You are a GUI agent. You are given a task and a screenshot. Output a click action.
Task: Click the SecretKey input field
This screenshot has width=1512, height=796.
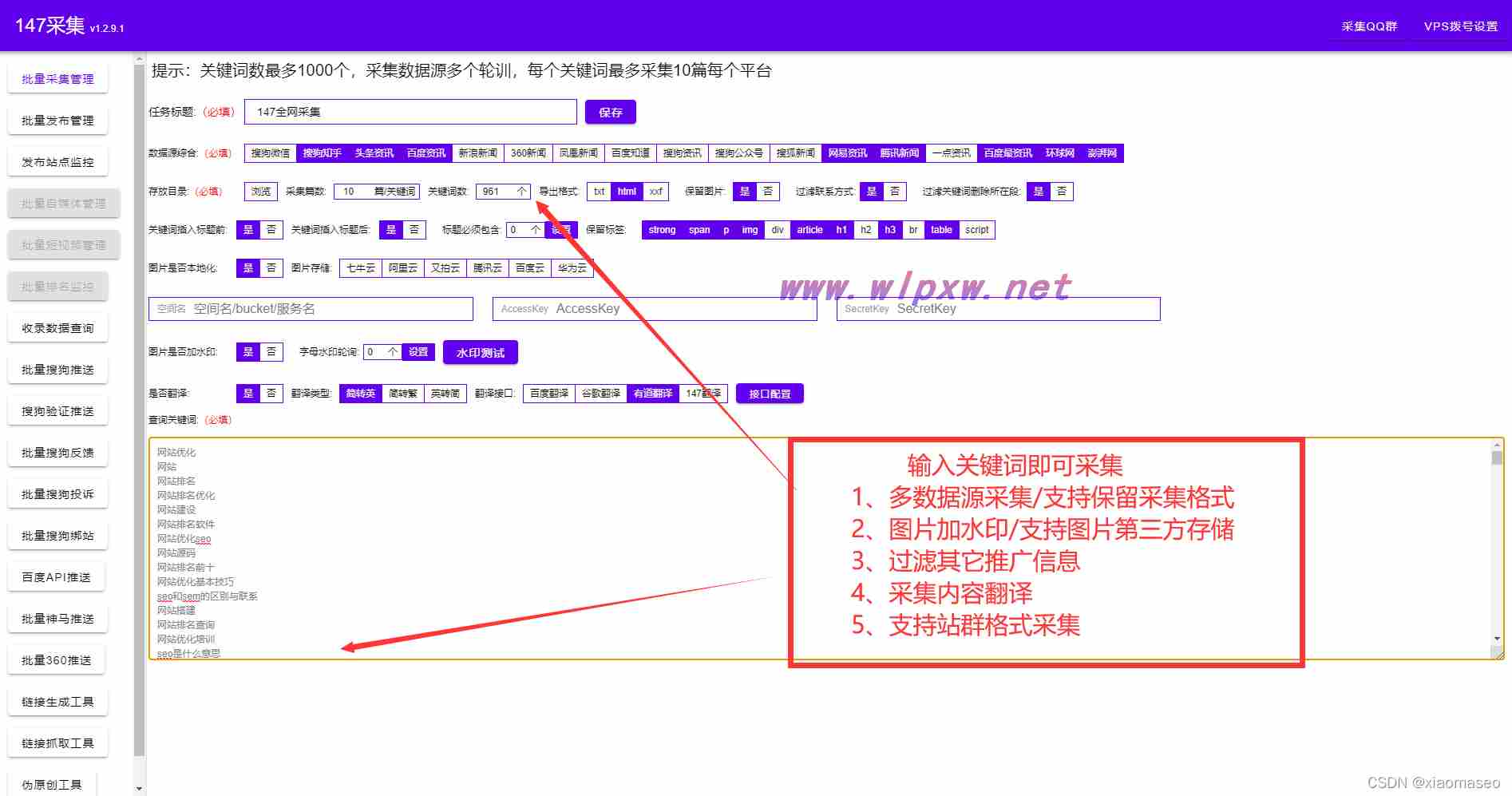pyautogui.click(x=998, y=309)
